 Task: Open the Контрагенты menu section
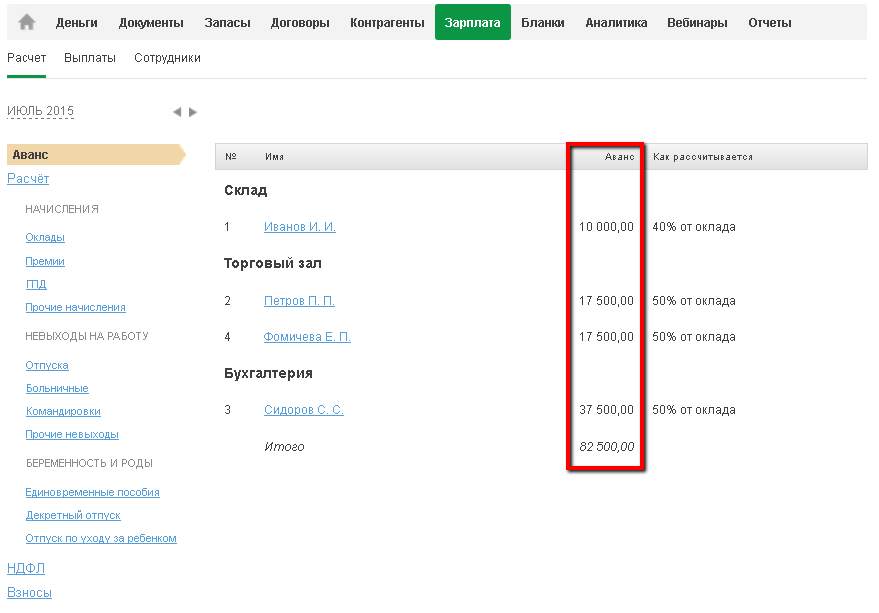(387, 23)
